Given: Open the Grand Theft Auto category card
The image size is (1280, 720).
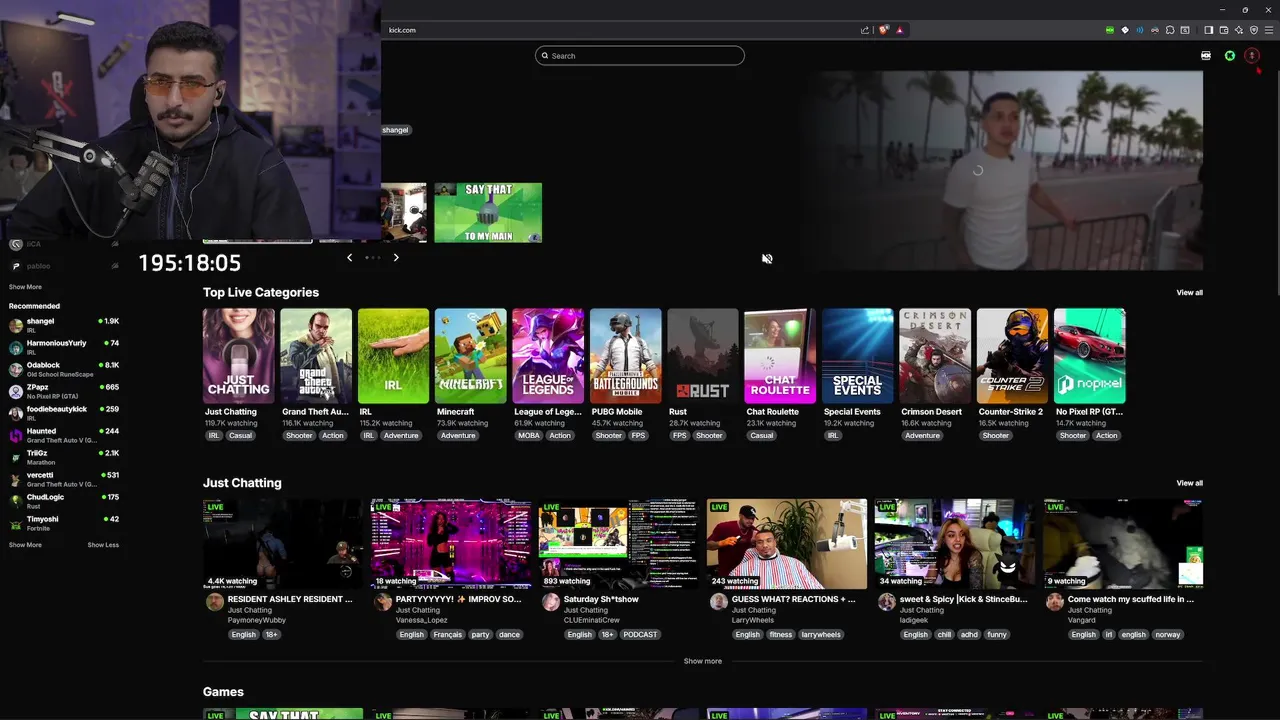Looking at the screenshot, I should pyautogui.click(x=316, y=356).
